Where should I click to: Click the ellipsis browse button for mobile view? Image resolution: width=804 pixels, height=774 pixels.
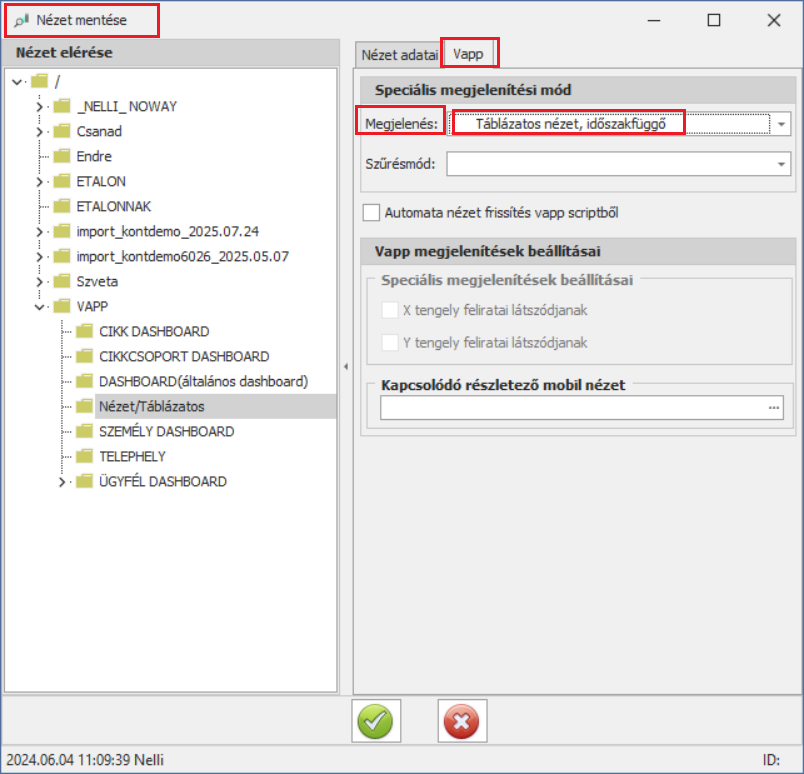click(773, 408)
